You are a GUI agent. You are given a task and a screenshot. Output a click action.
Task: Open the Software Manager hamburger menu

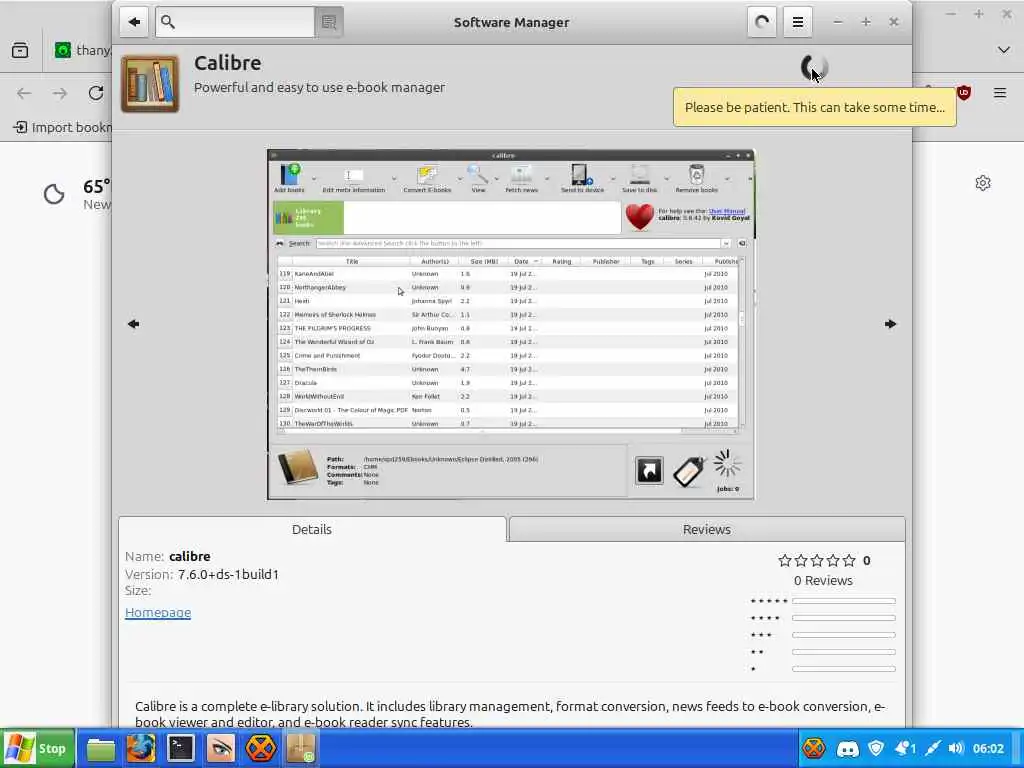[797, 22]
